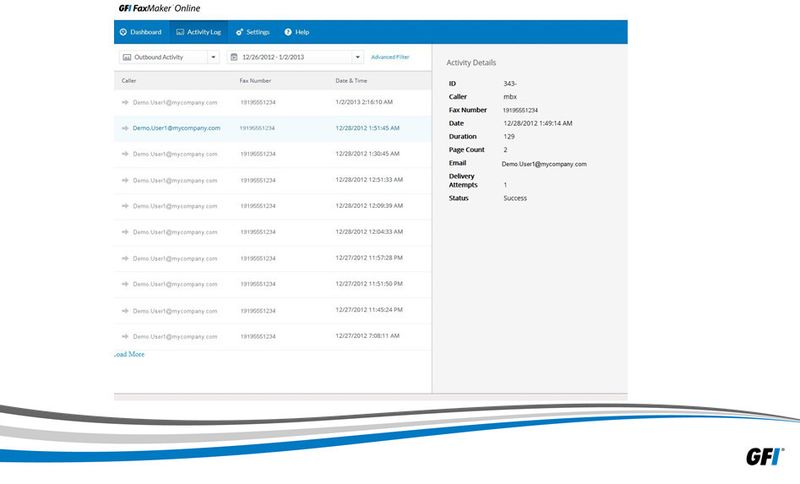The width and height of the screenshot is (800, 484).
Task: Select the entry dated 12/27/2012 11:45:24 PM
Action: 273,311
